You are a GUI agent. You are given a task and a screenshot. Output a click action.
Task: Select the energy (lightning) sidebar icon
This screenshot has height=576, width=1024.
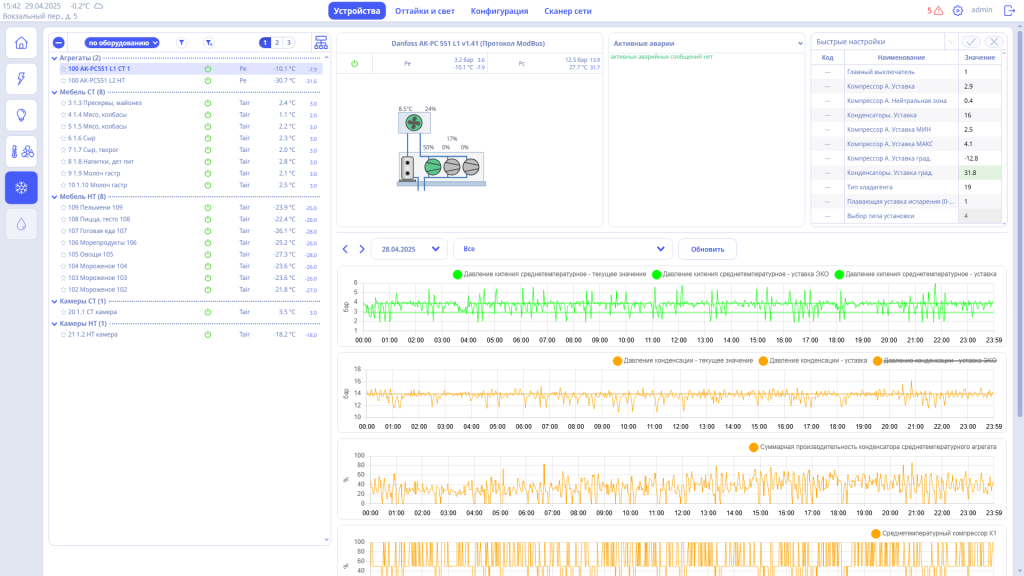(x=21, y=79)
